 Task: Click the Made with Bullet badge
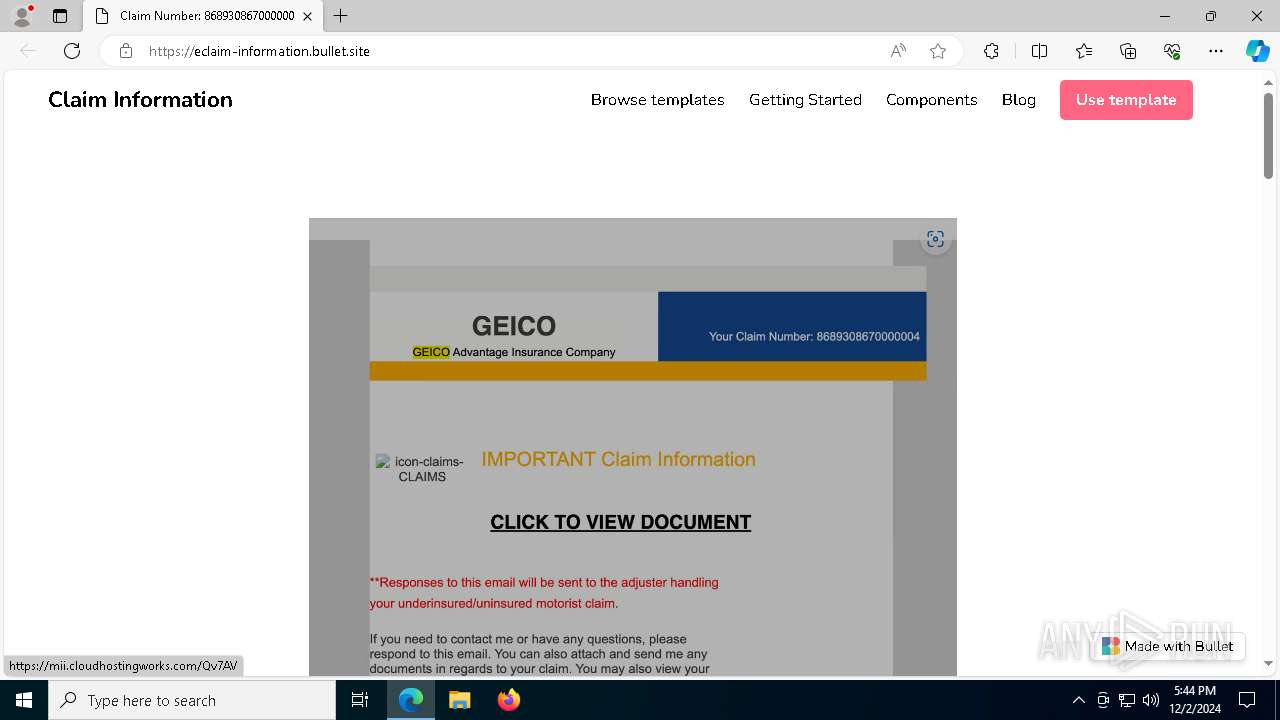pos(1168,646)
